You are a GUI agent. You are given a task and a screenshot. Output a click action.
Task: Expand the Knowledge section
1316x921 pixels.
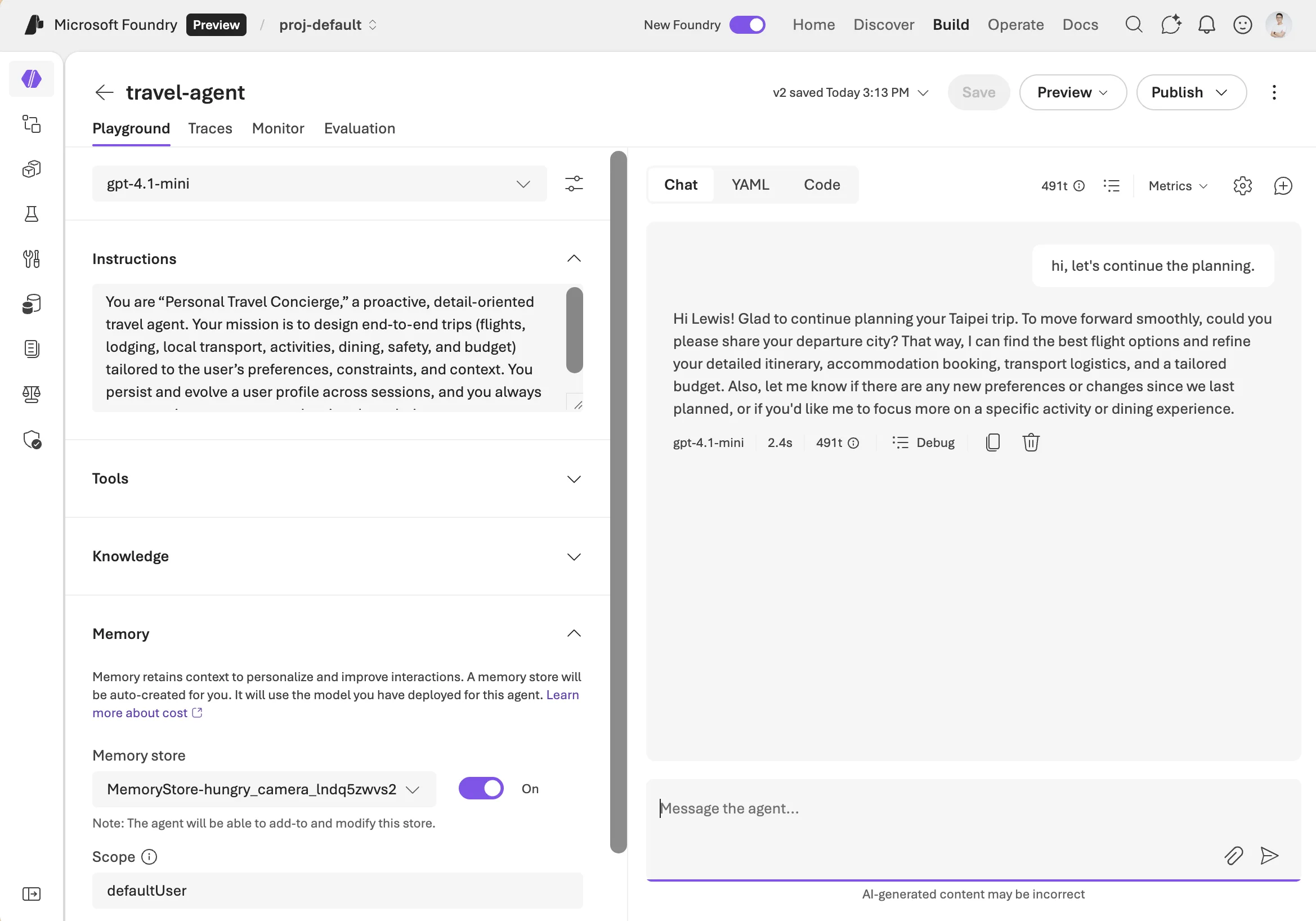(x=574, y=557)
